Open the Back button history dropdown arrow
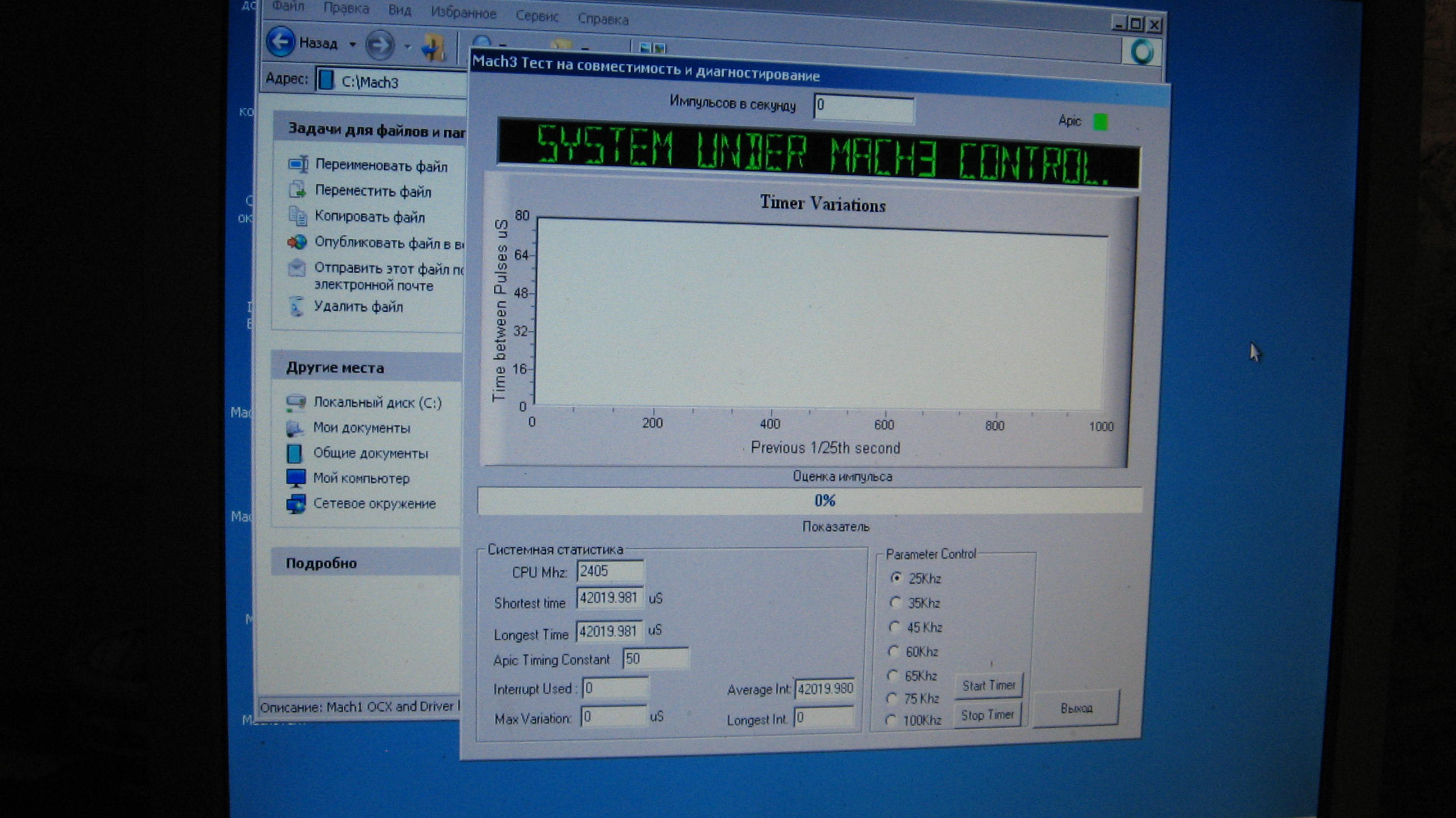Screen dimensions: 1456x818 pyautogui.click(x=352, y=44)
